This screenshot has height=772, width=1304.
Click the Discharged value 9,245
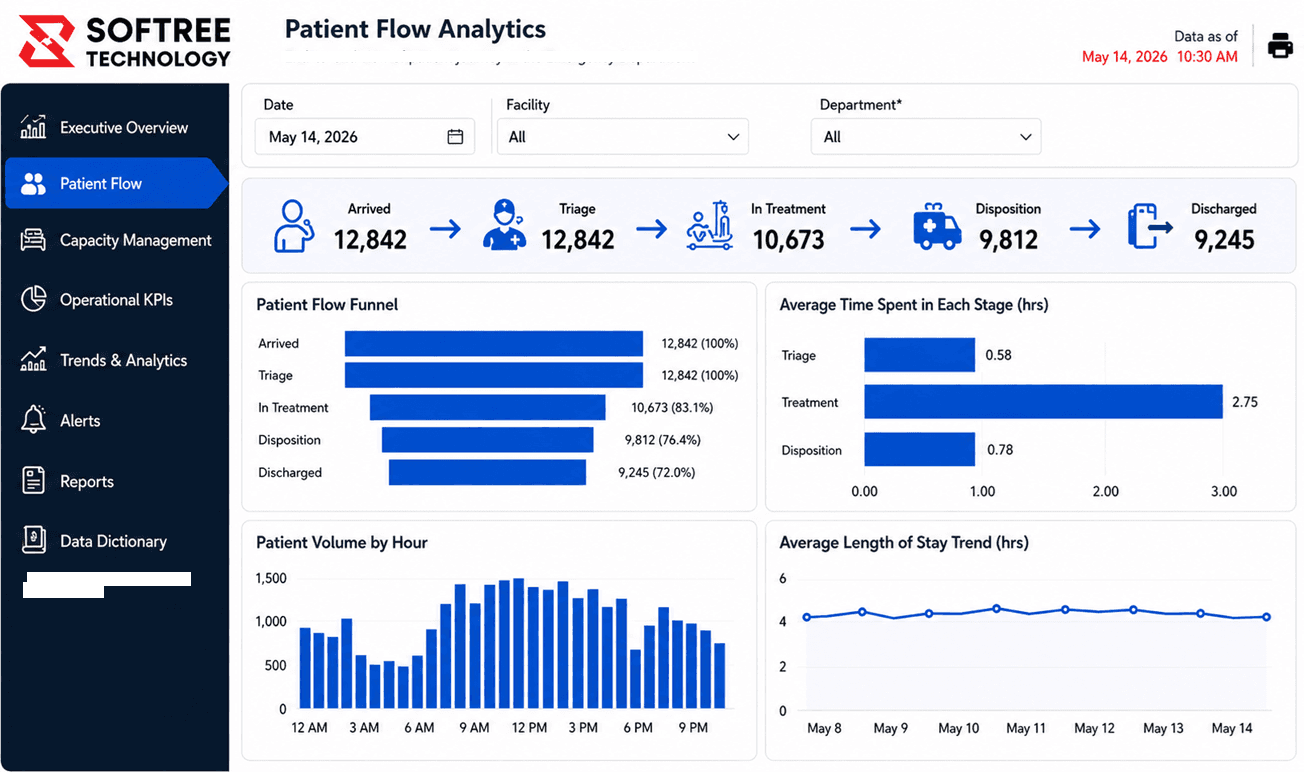pyautogui.click(x=1224, y=240)
